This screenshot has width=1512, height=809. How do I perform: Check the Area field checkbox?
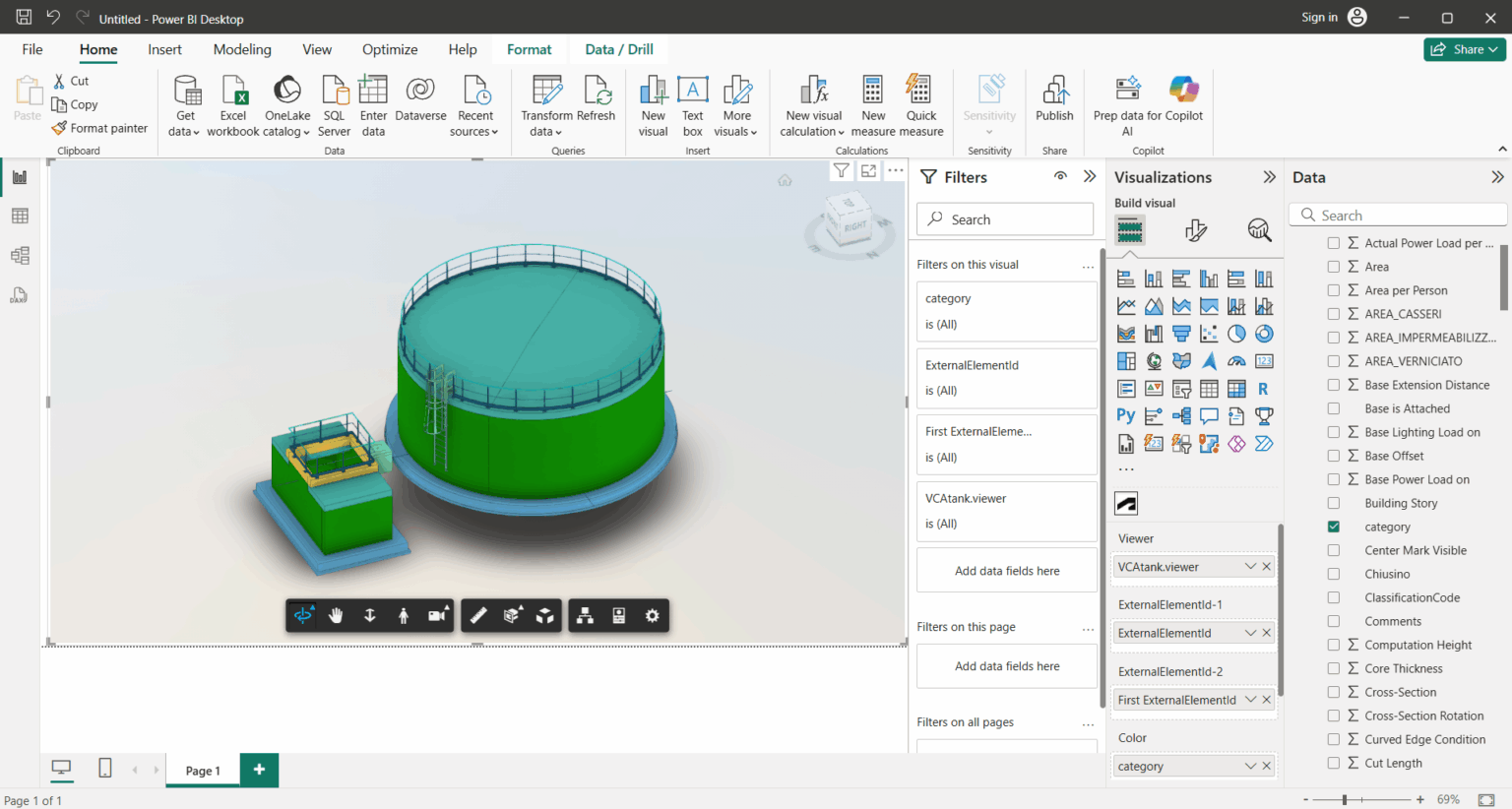(1334, 266)
